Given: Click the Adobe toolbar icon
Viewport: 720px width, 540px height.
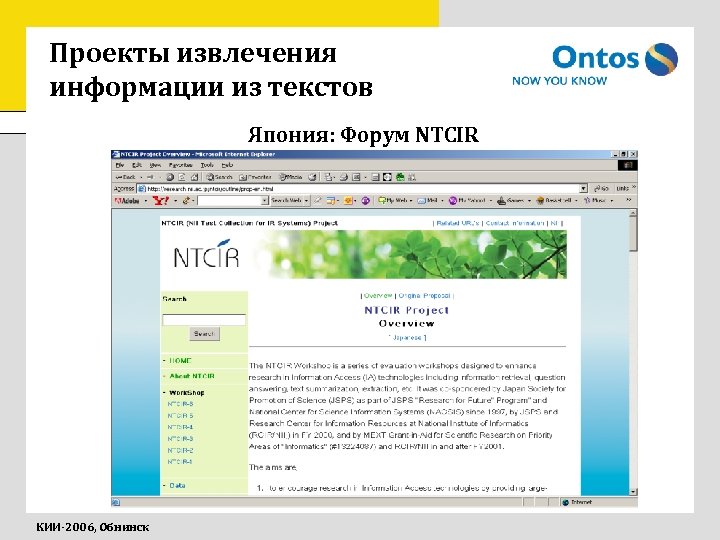Looking at the screenshot, I should tap(127, 201).
